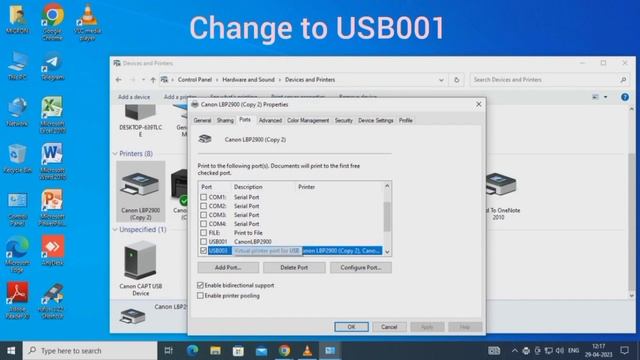Open Microsoft Excel desktop shortcut
Viewport: 640px width, 360px height.
(52, 115)
